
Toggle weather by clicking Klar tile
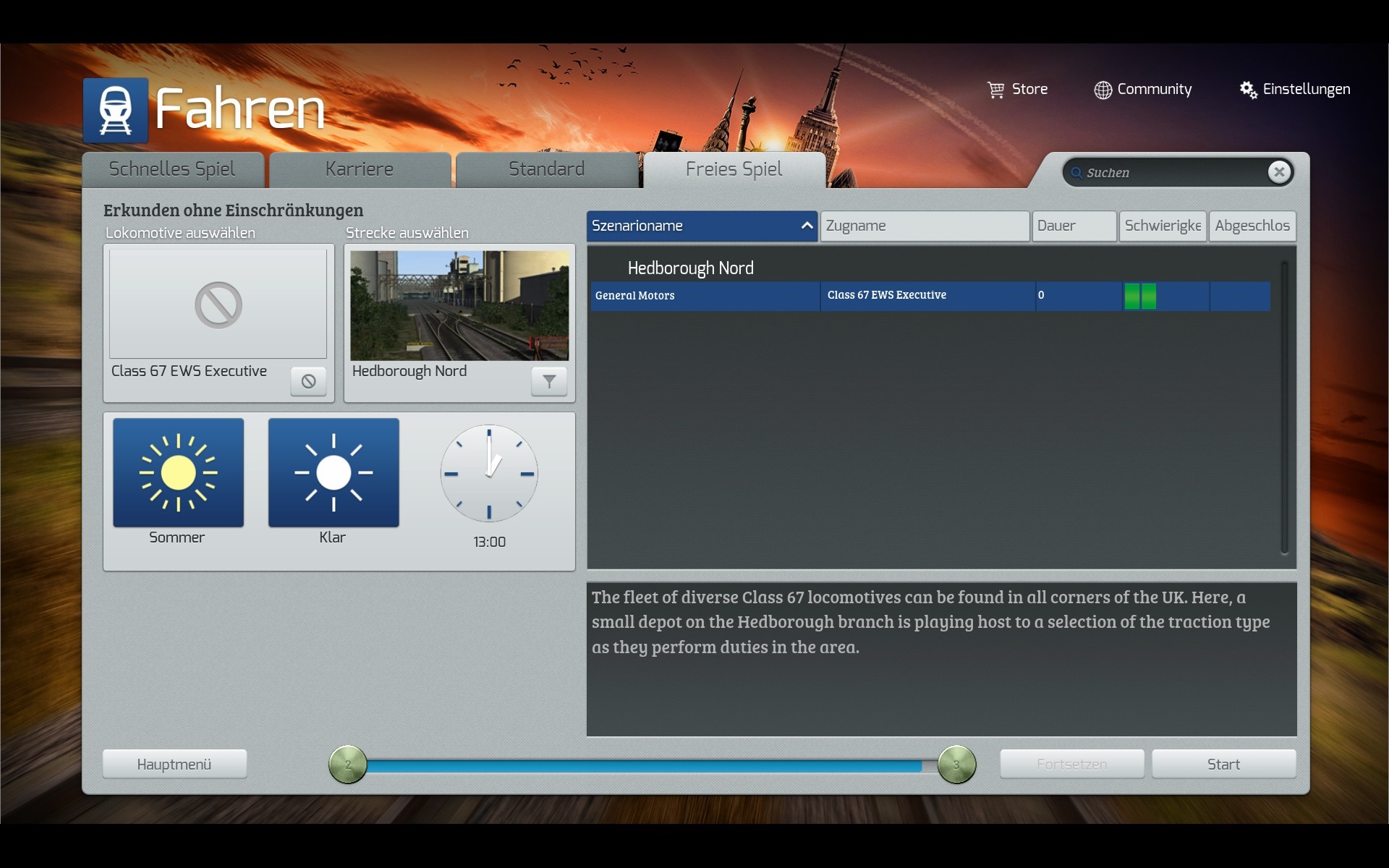(334, 472)
